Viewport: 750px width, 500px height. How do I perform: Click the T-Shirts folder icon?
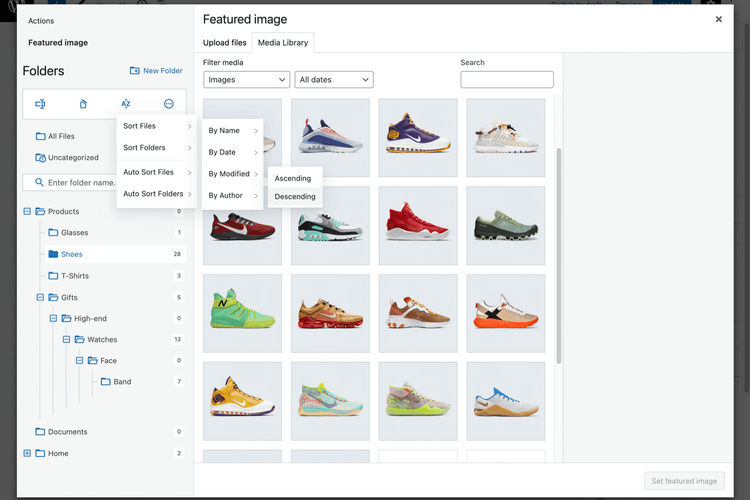pos(53,276)
